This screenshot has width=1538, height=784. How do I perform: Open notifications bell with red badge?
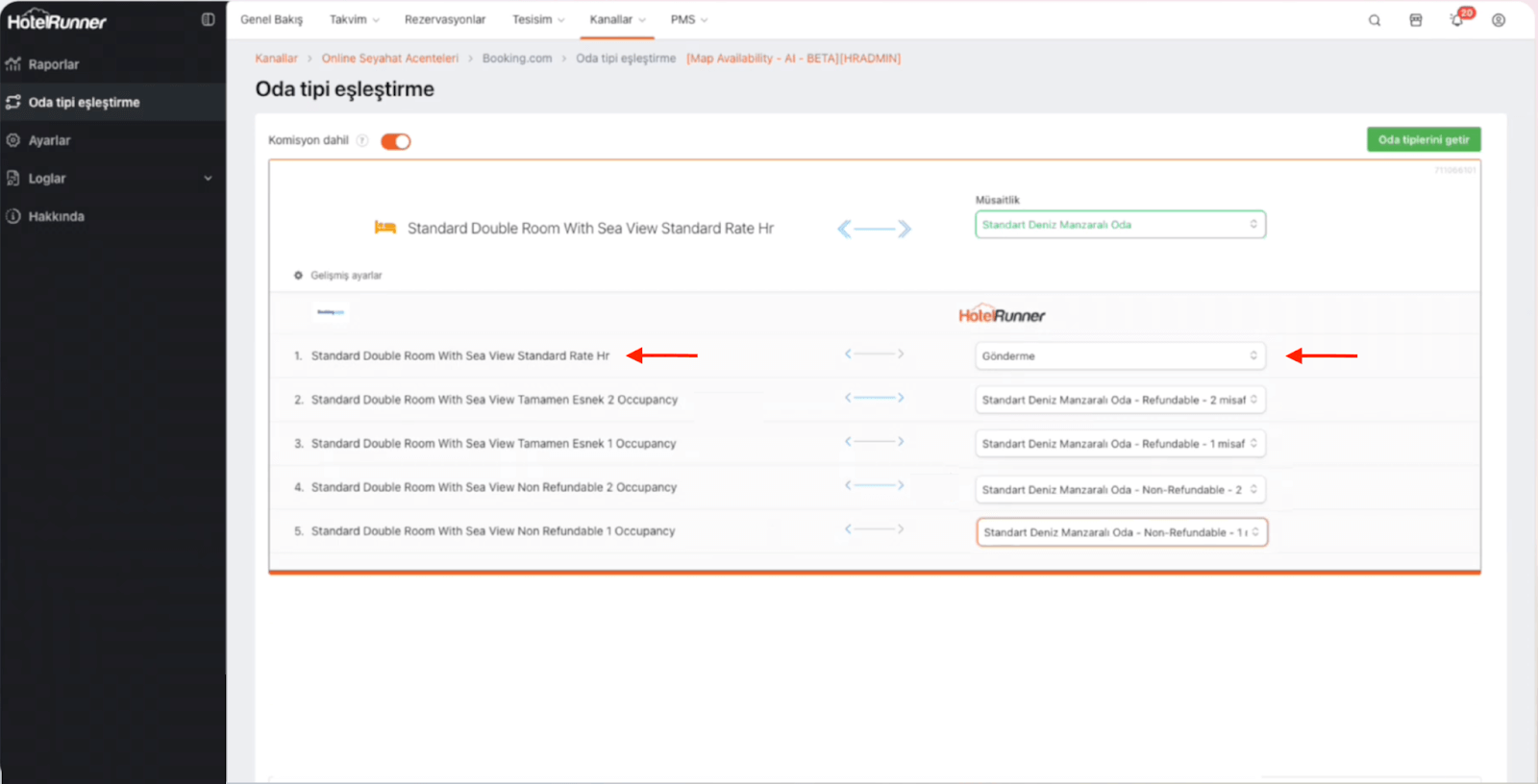point(1457,20)
